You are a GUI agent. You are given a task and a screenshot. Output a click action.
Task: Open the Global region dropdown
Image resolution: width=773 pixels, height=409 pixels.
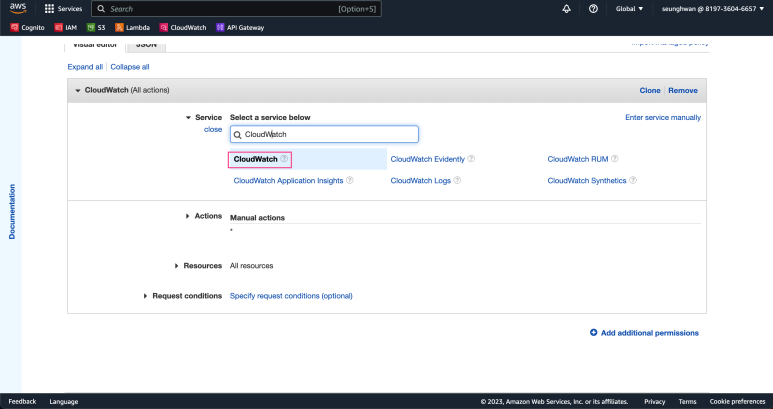click(629, 9)
